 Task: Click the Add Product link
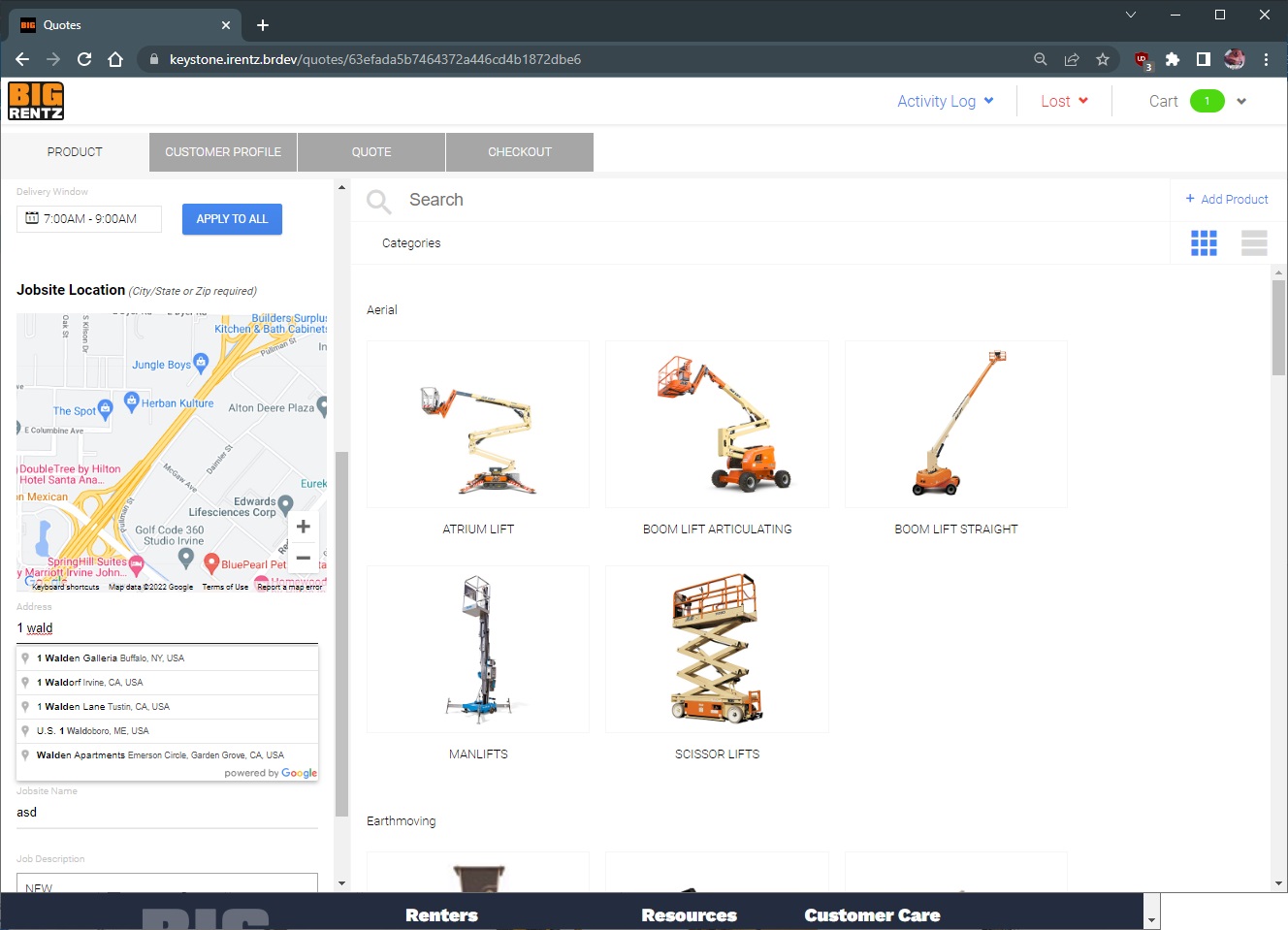pos(1227,199)
